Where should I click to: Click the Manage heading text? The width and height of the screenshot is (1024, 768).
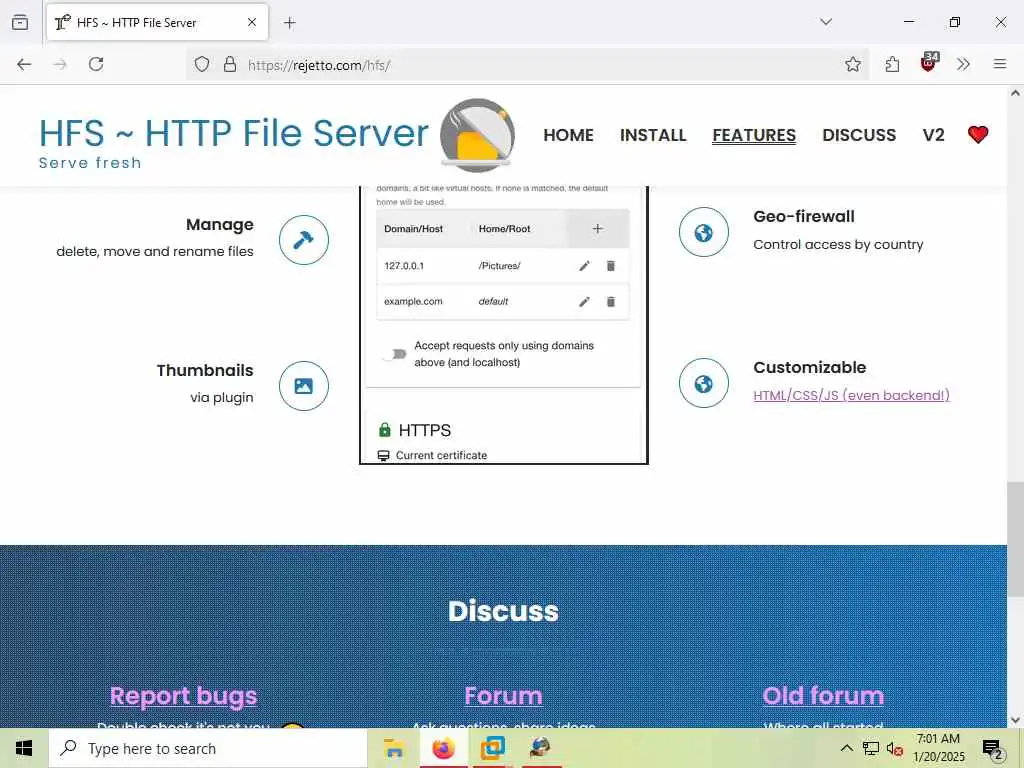click(219, 225)
